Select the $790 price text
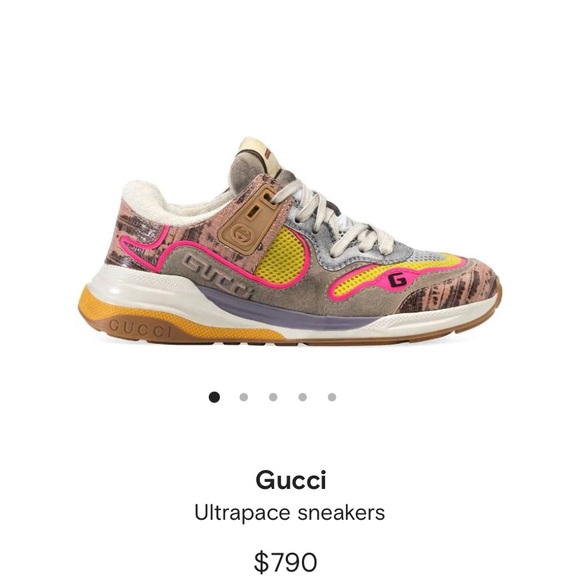Viewport: 580px width, 580px height. [286, 562]
